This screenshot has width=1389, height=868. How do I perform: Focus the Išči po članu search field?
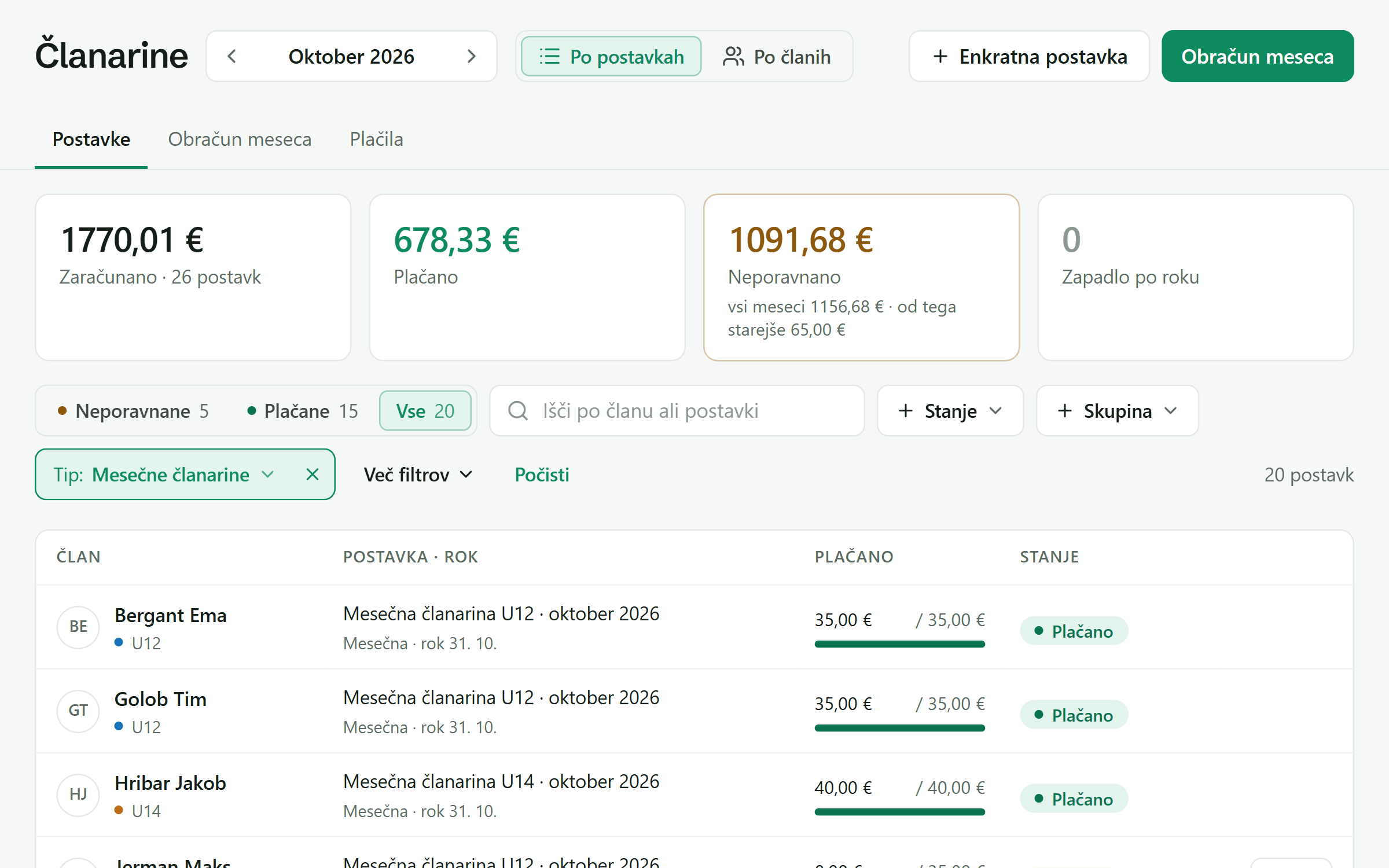(x=677, y=411)
